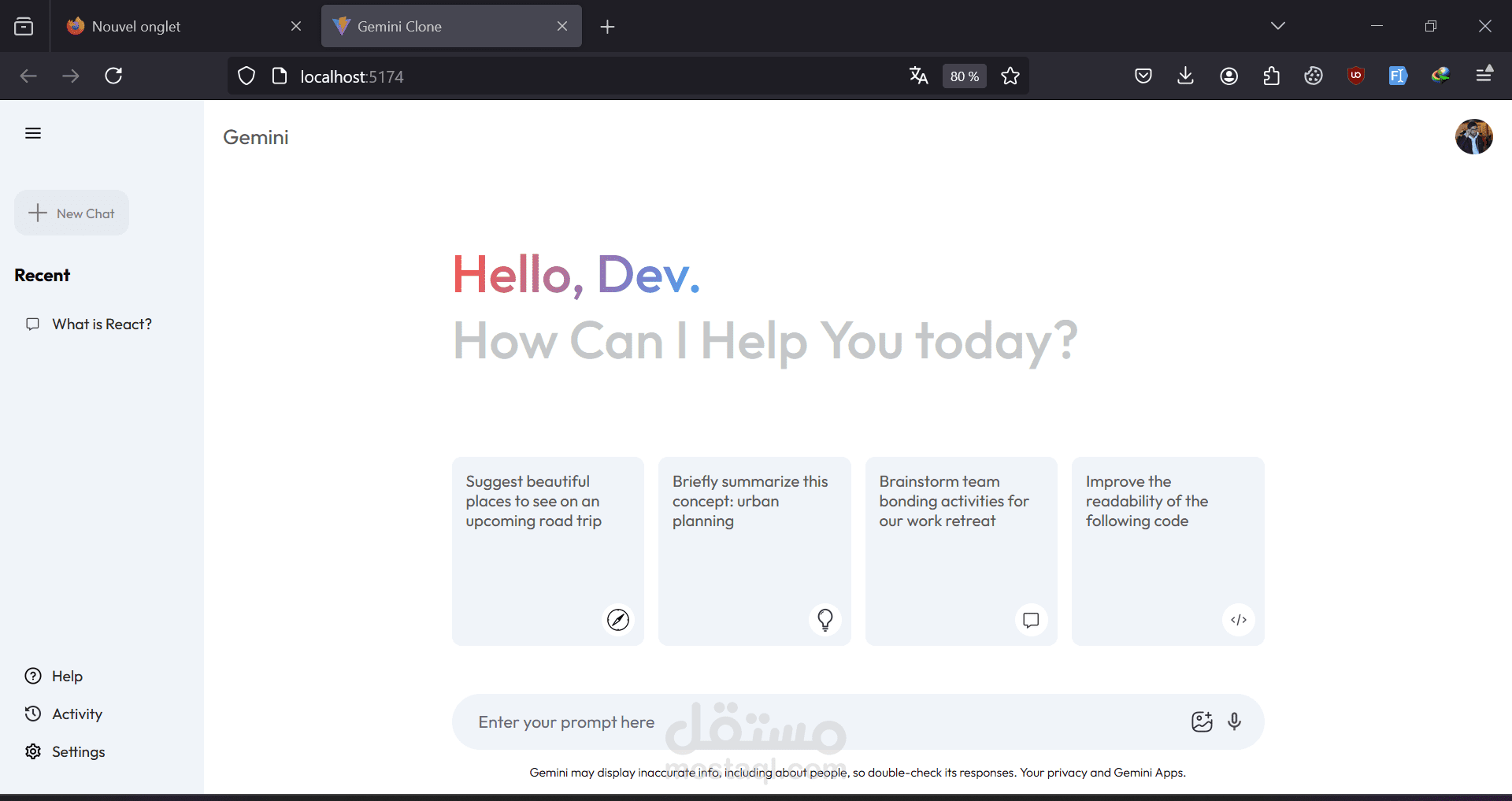Select the 'Gemini Clone' browser tab
Viewport: 1512px width, 801px height.
click(x=451, y=26)
